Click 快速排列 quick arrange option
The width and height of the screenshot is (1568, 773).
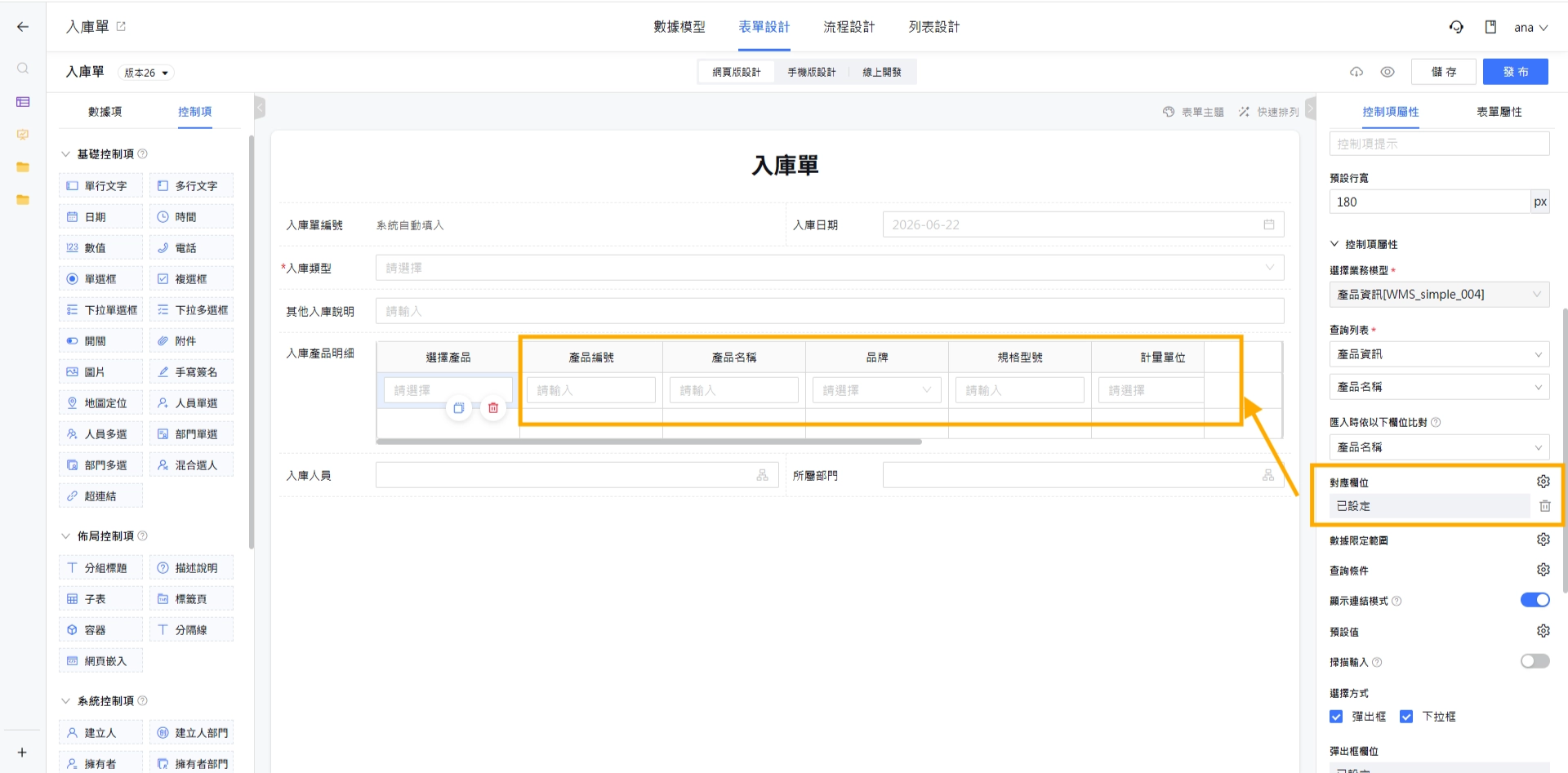pos(1268,112)
